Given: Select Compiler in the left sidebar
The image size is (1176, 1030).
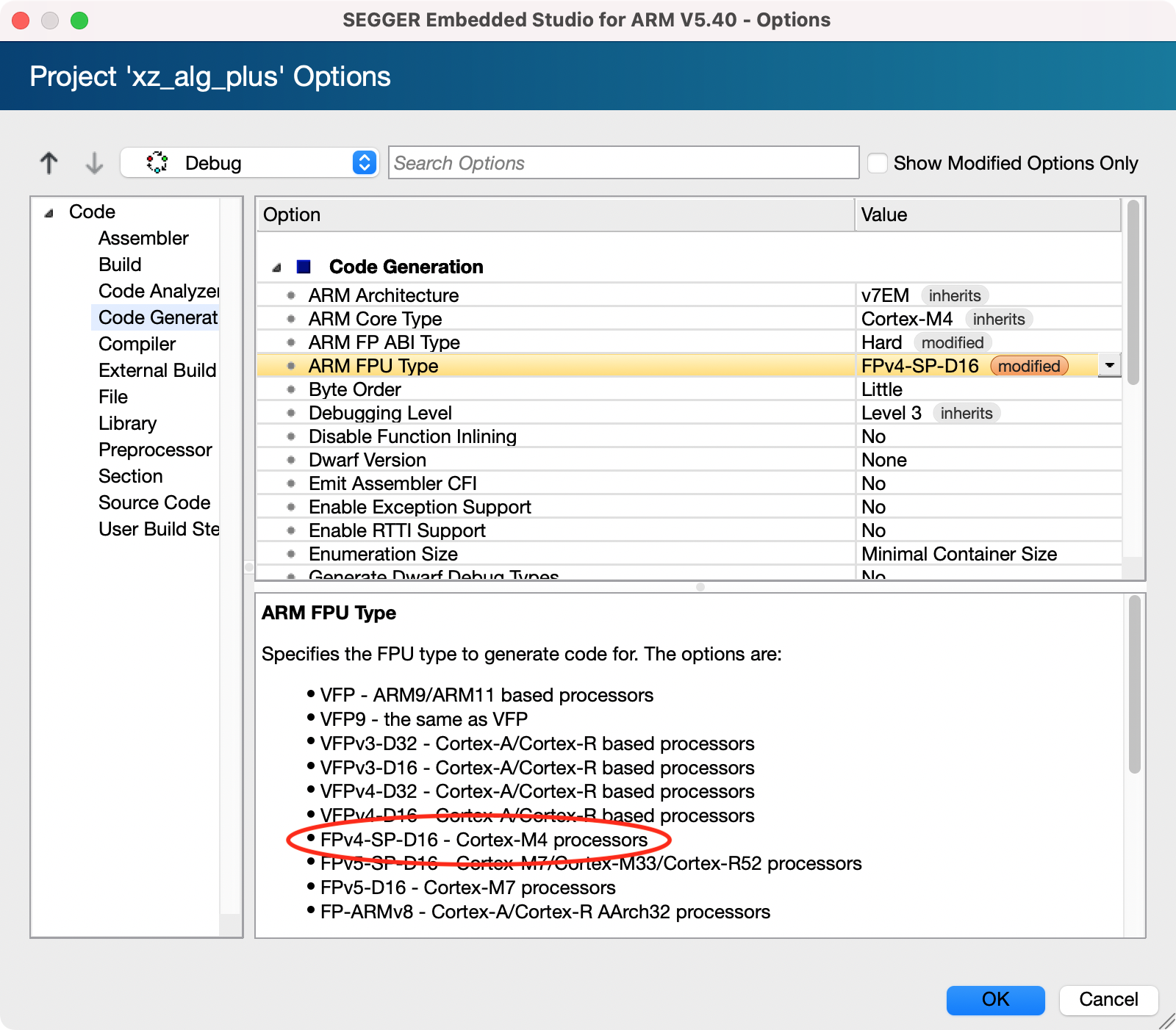Looking at the screenshot, I should click(x=137, y=343).
